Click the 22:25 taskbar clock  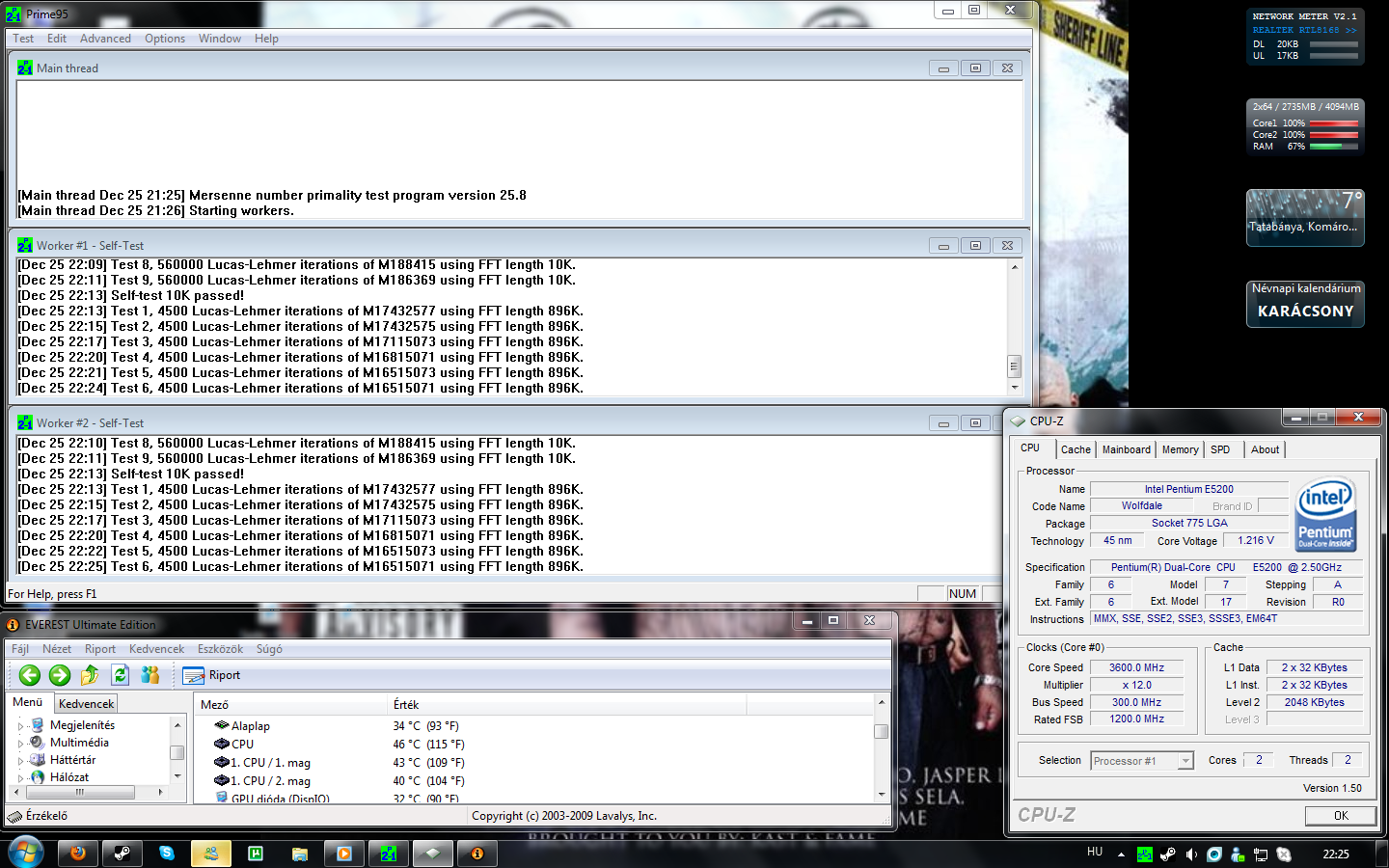(x=1336, y=854)
